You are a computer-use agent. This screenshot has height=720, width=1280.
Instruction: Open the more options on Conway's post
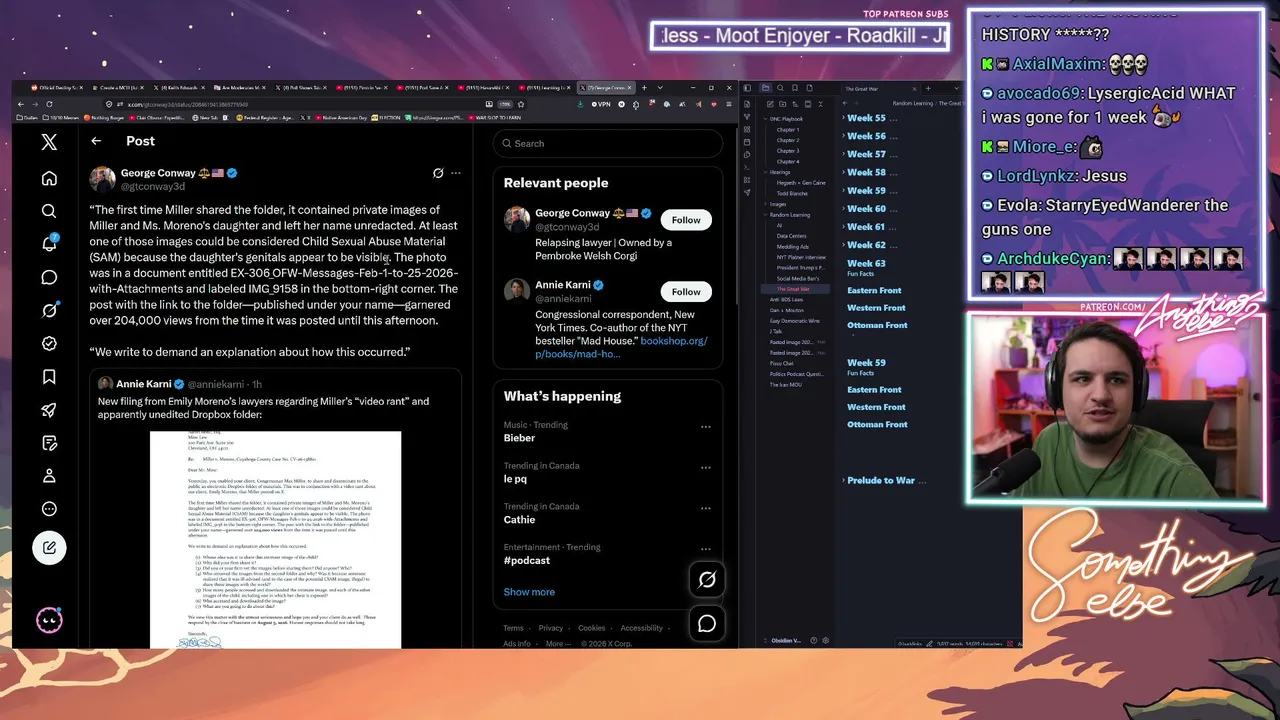click(x=456, y=173)
